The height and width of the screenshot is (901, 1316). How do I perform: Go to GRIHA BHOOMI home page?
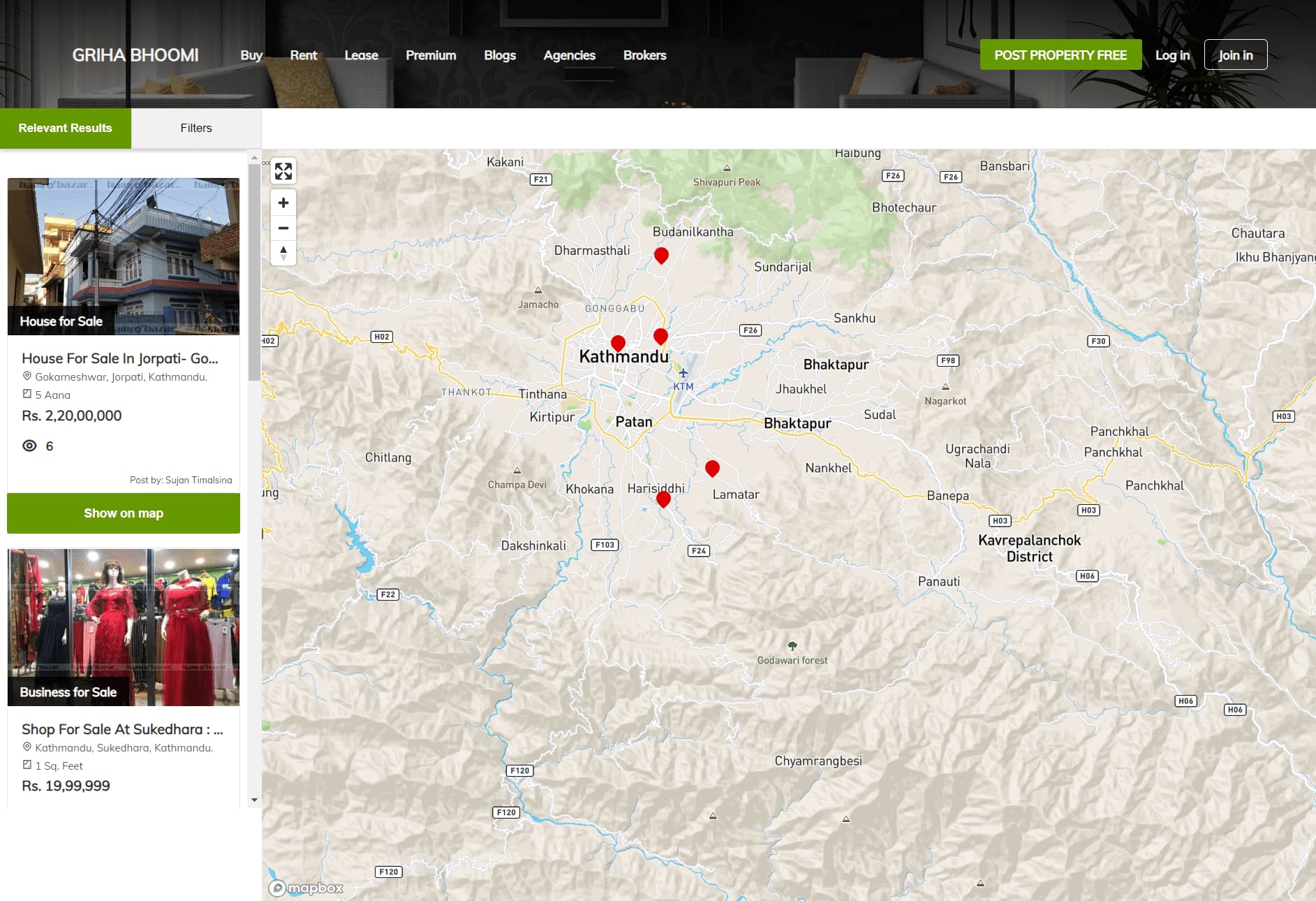coord(135,55)
